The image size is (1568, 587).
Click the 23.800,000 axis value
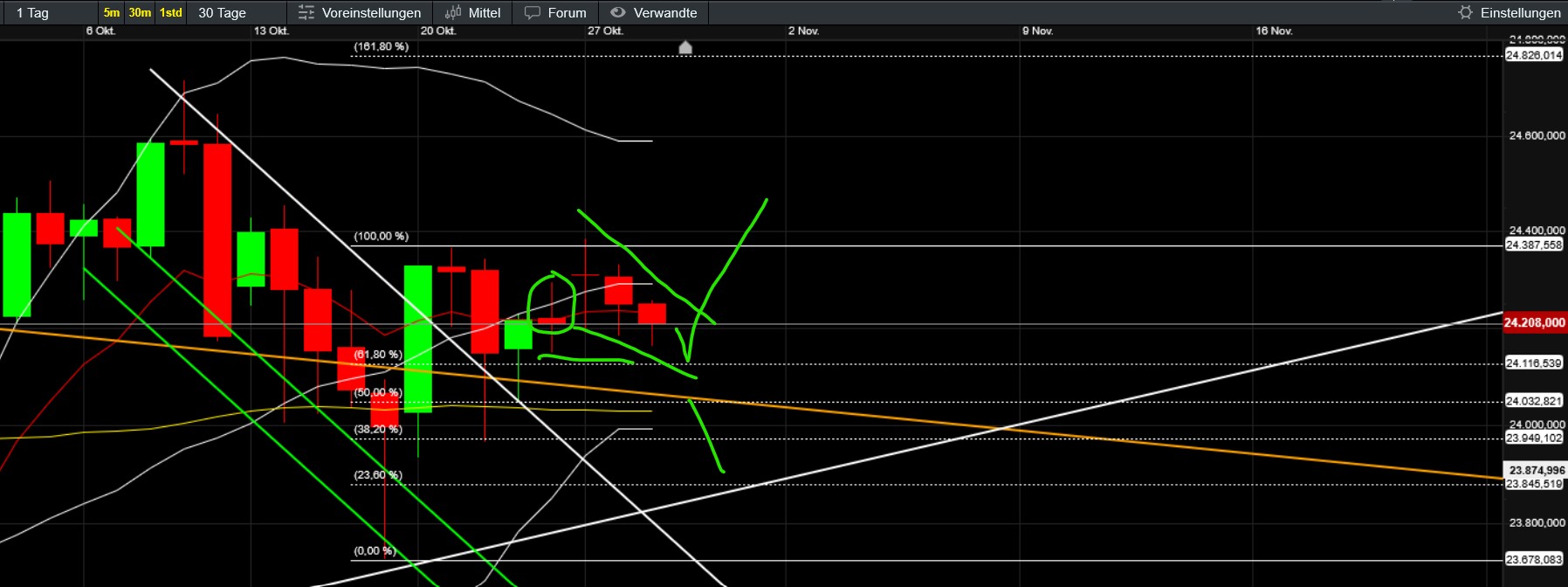[x=1537, y=522]
